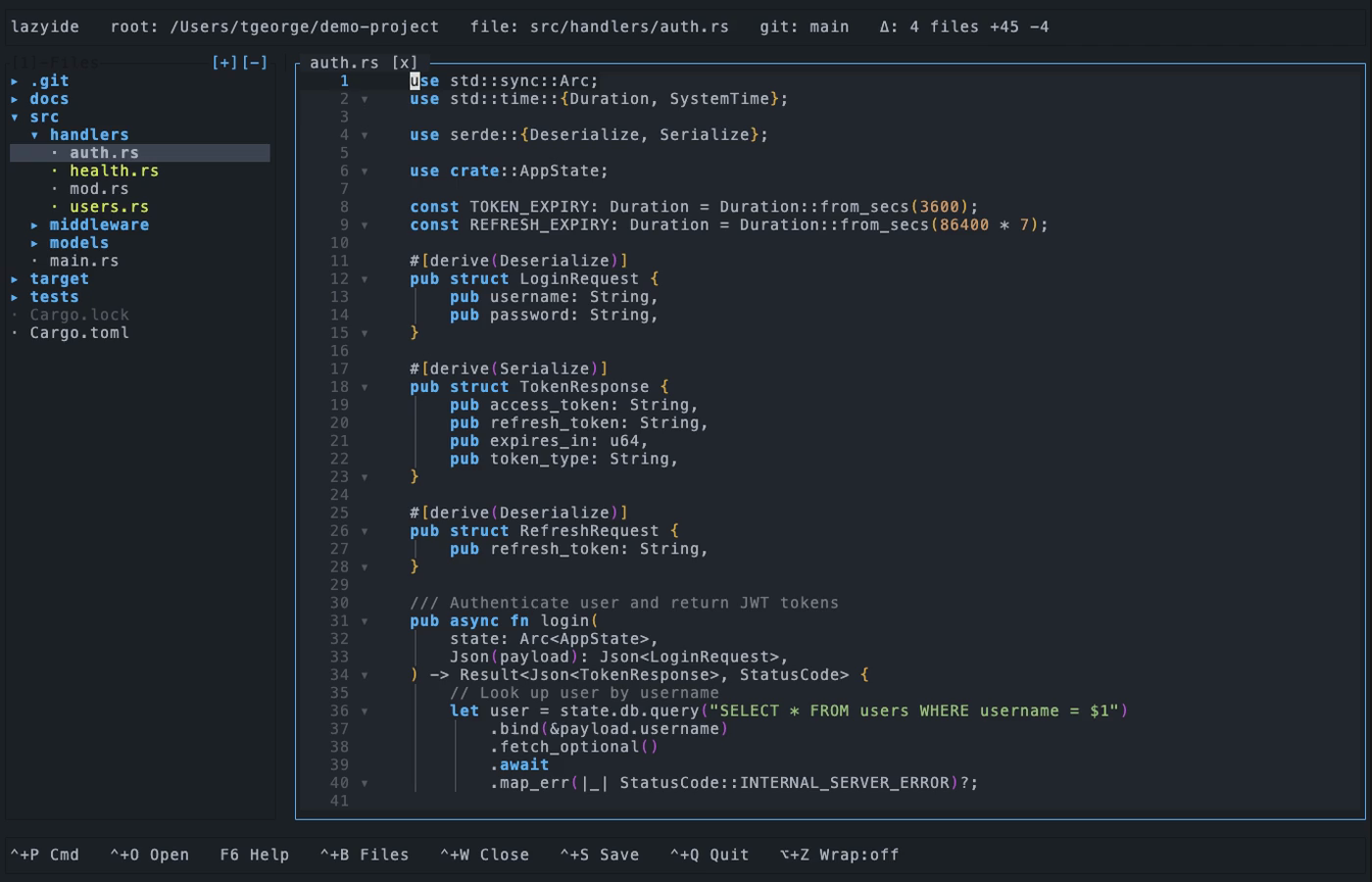Expand the tests folder arrow

[15, 297]
